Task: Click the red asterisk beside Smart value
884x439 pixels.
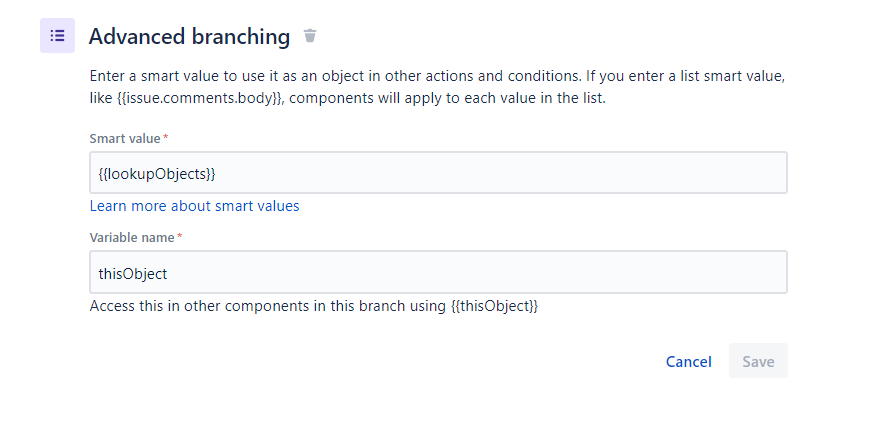Action: click(166, 137)
